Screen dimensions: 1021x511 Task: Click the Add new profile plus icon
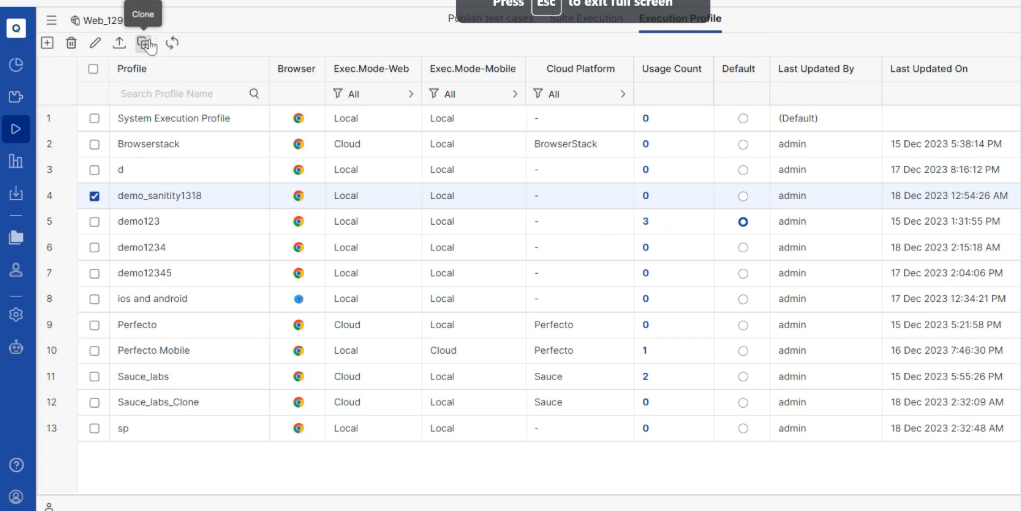[47, 43]
